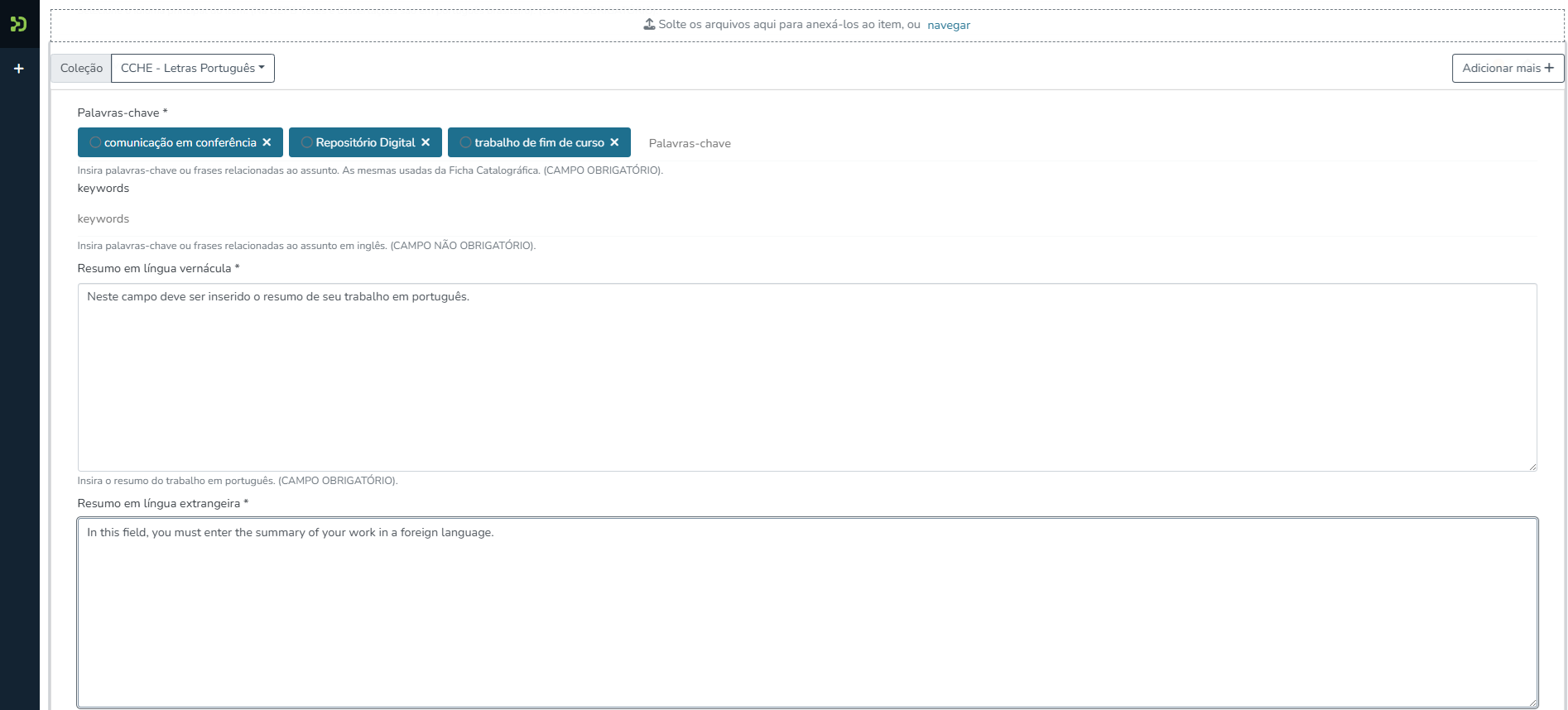
Task: Click inside the Resumo em língua vernácula textarea
Action: pos(806,377)
